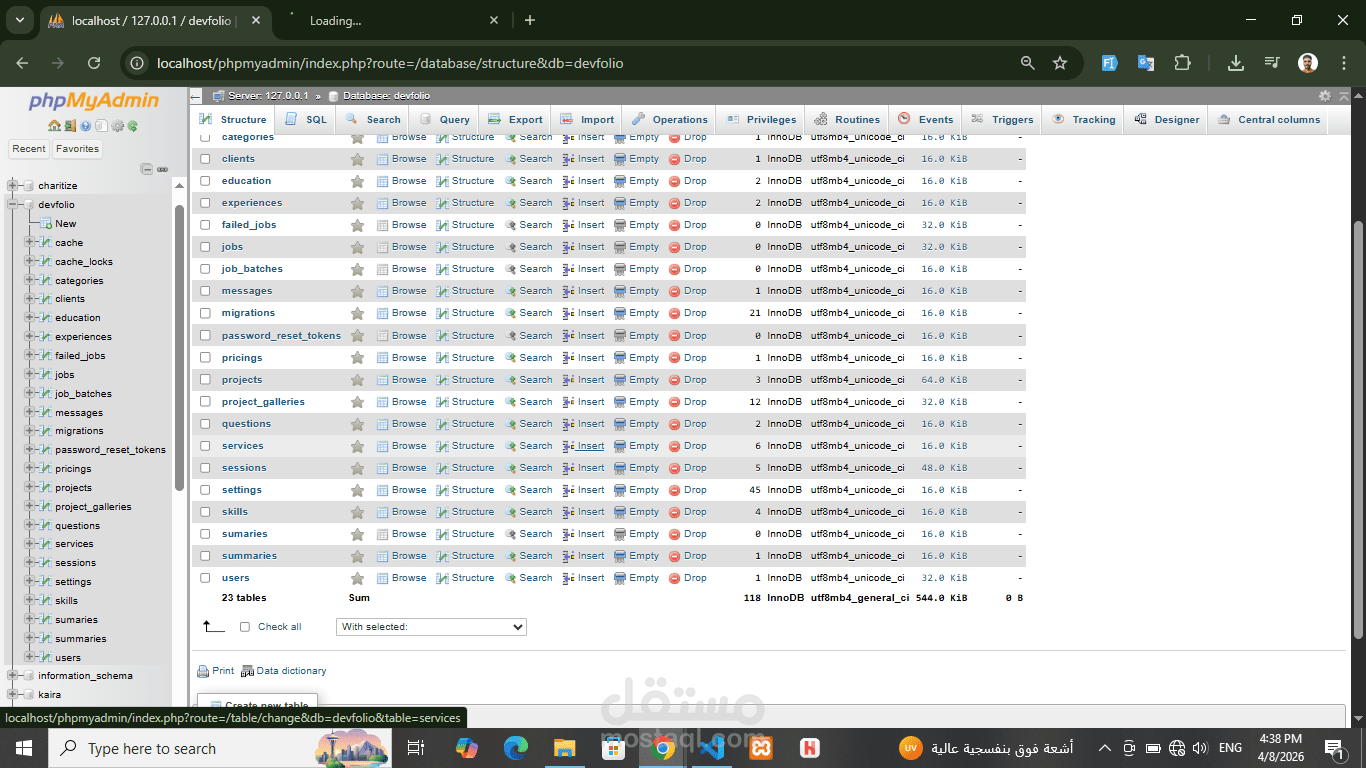
Task: Empty the sessions table
Action: (637, 468)
